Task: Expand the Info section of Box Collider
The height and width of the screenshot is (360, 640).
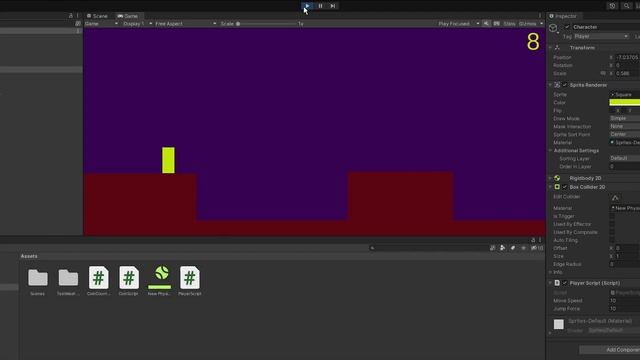Action: coord(550,272)
